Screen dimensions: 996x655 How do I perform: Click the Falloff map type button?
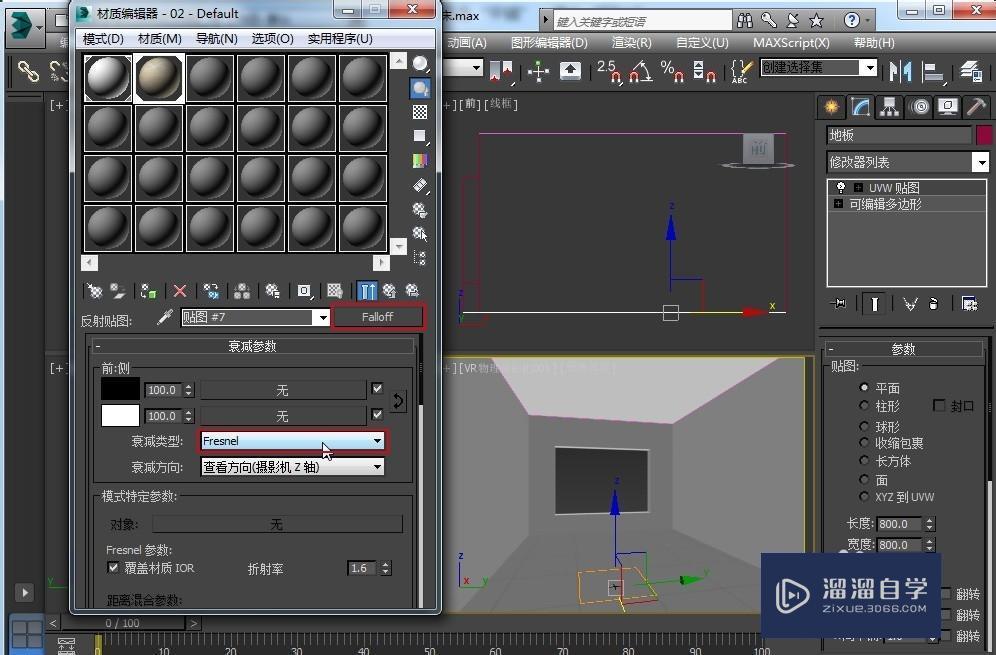click(378, 317)
